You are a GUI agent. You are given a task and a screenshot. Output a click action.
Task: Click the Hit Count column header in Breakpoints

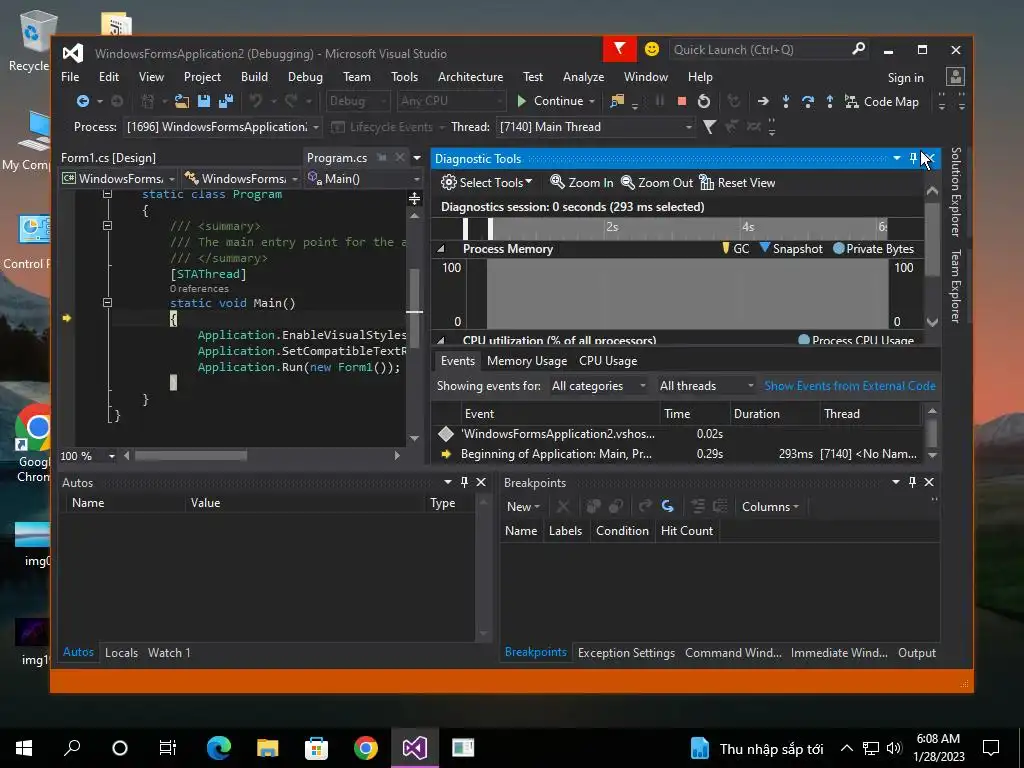[x=686, y=531]
